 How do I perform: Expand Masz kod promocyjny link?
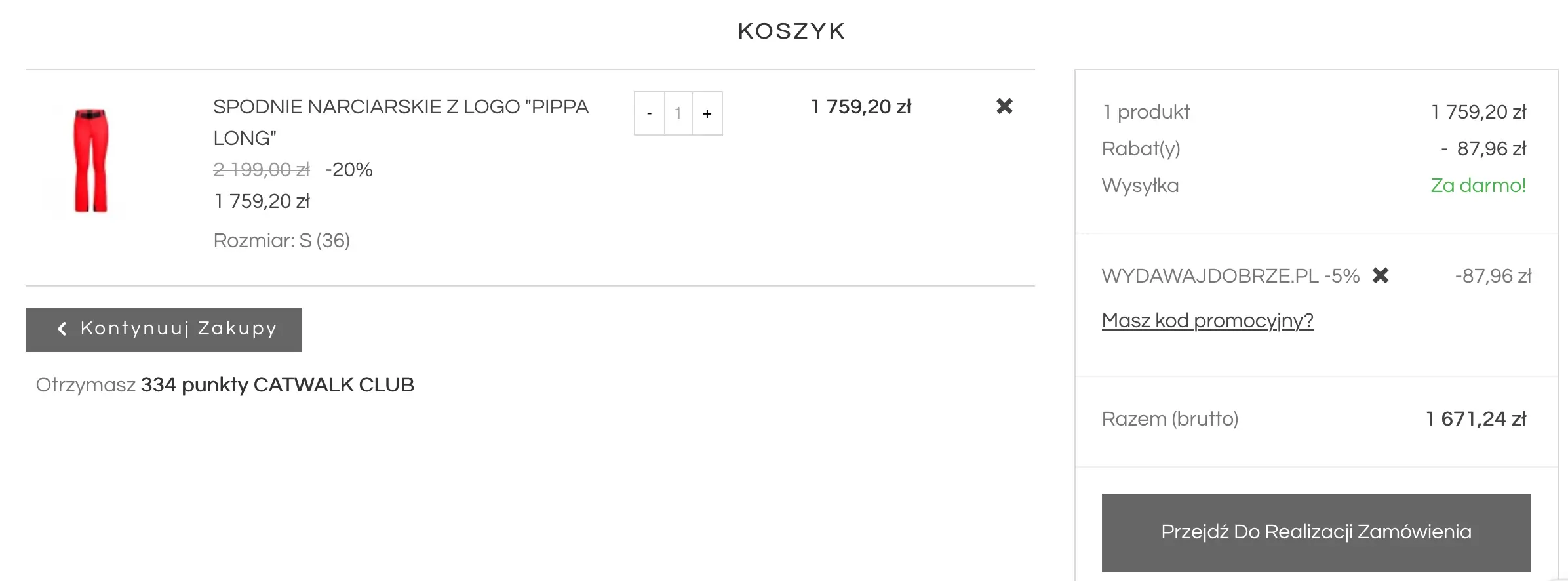point(1207,321)
